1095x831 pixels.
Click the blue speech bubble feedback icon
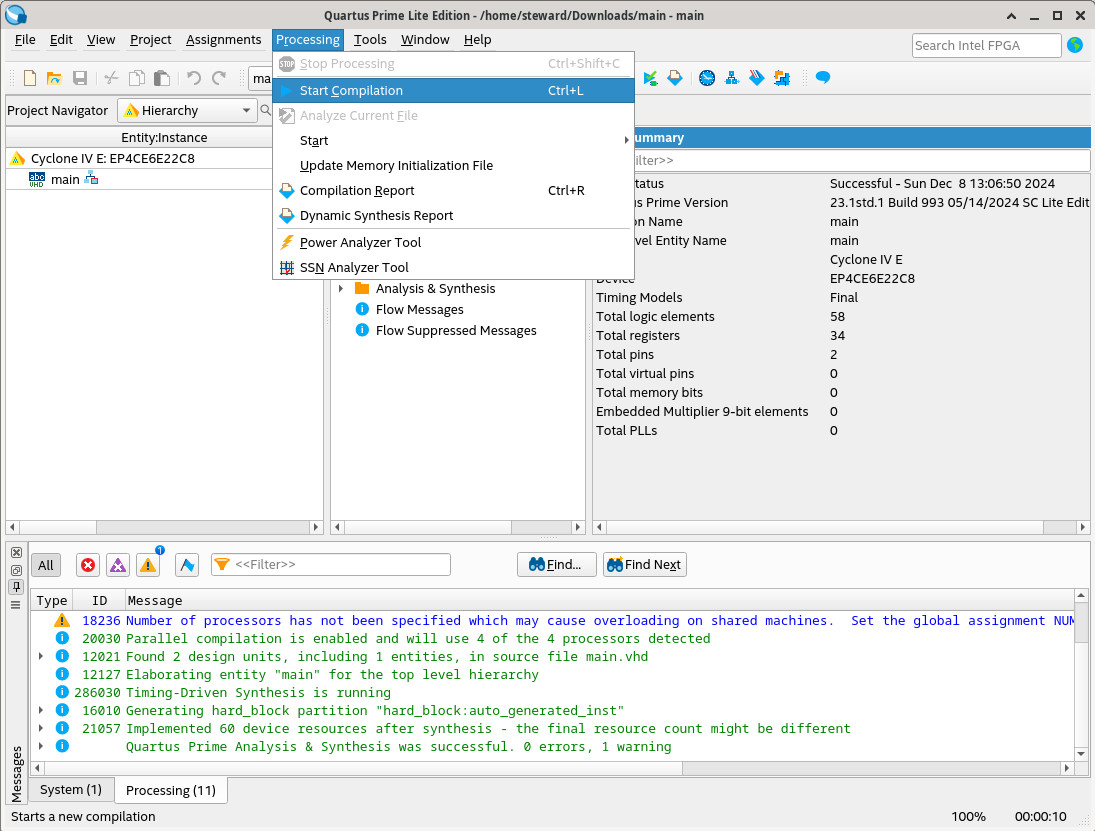pos(823,78)
